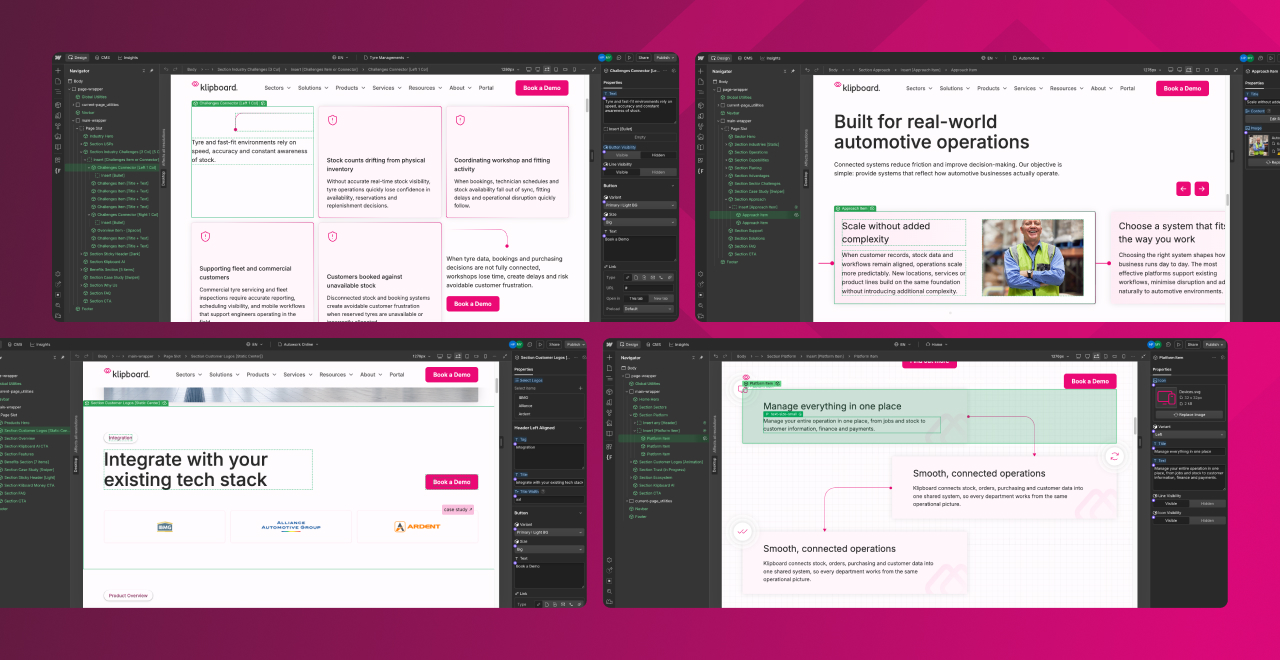This screenshot has height=660, width=1280.
Task: Click Share button in Autowork Online window
Action: [x=554, y=344]
